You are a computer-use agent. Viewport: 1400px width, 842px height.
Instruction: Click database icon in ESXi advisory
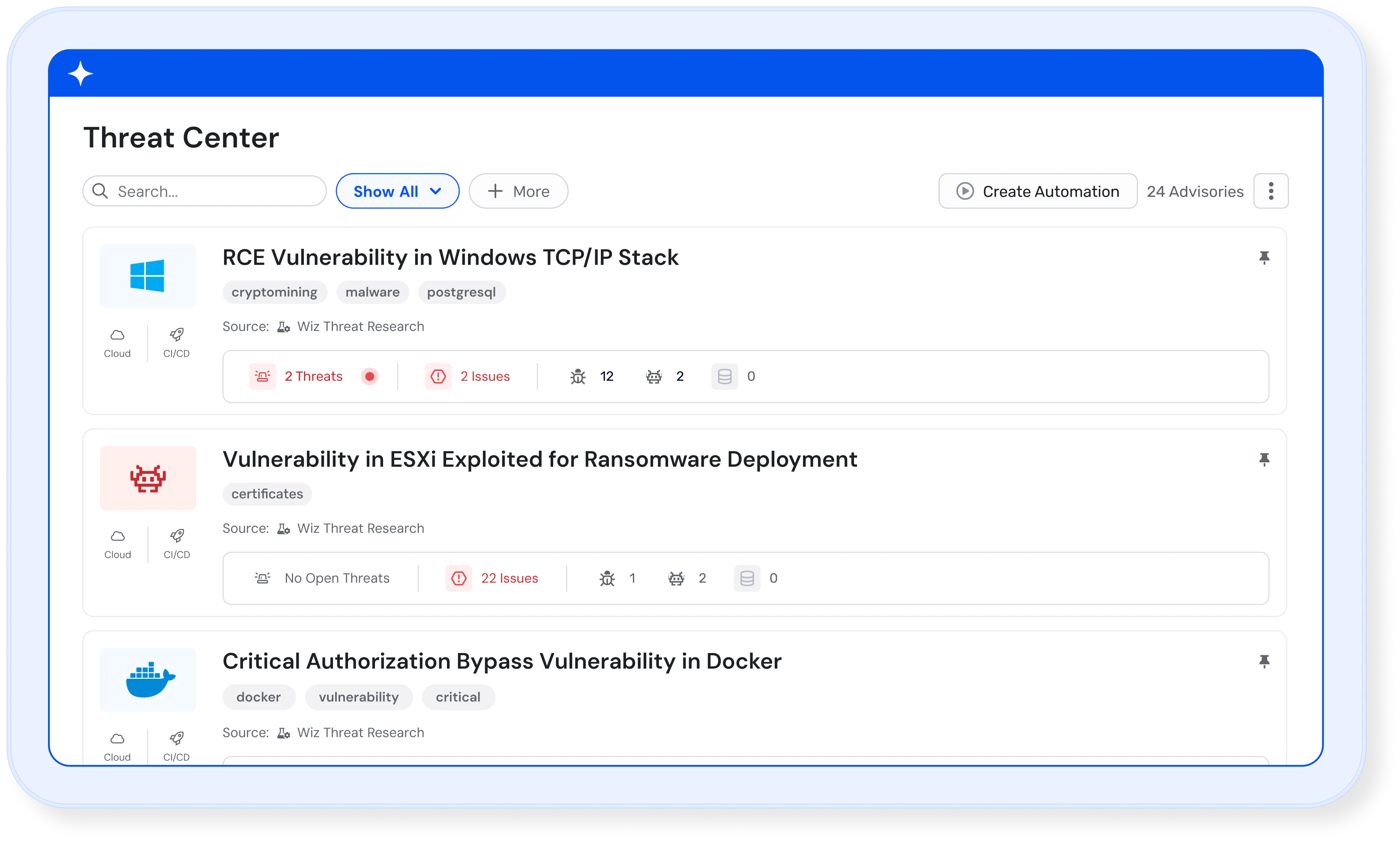[x=746, y=578]
